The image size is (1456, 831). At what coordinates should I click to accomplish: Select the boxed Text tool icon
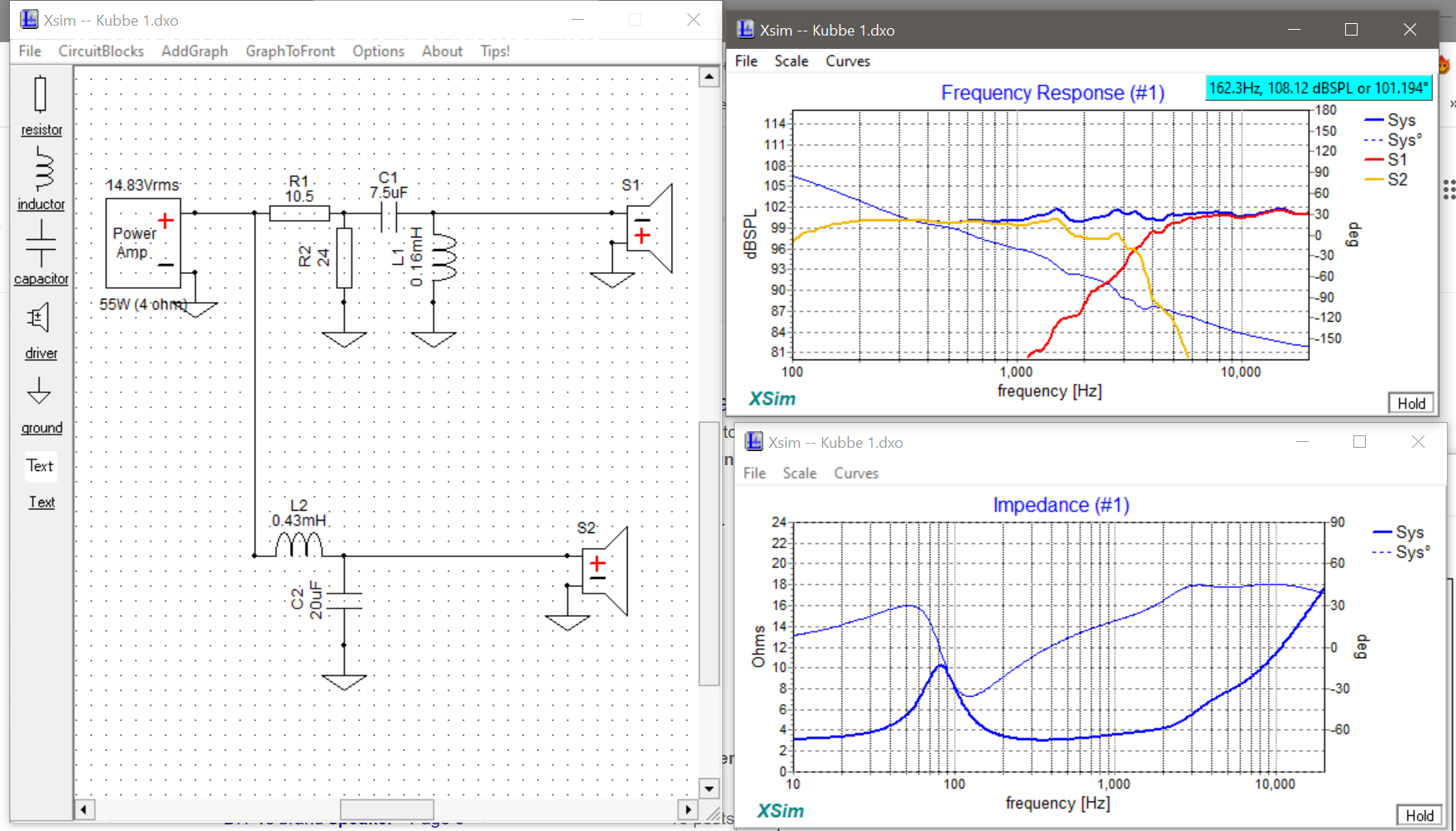pos(40,466)
